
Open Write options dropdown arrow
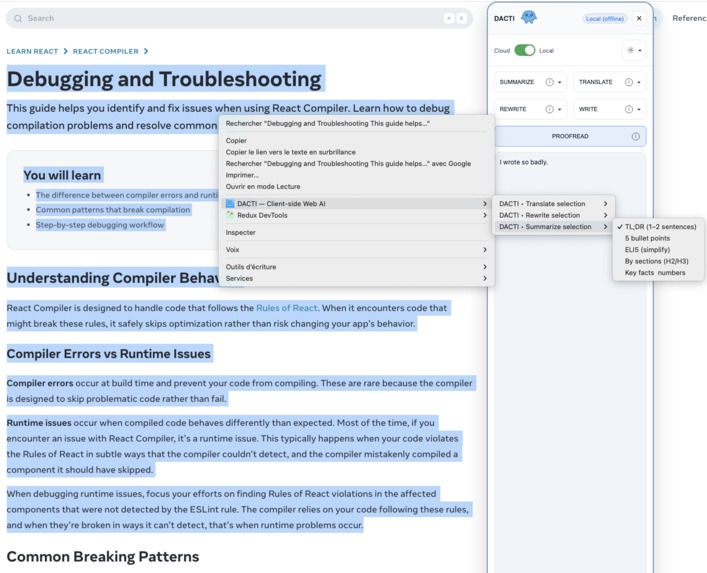[x=639, y=110]
